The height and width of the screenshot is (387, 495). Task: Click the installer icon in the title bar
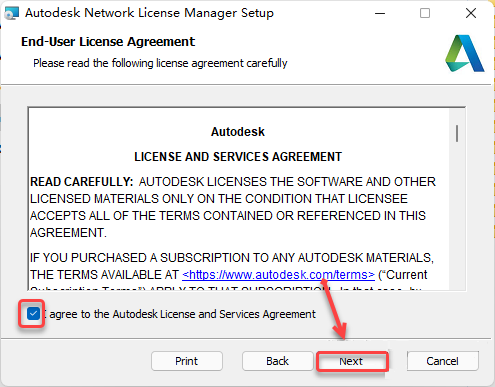pyautogui.click(x=12, y=13)
